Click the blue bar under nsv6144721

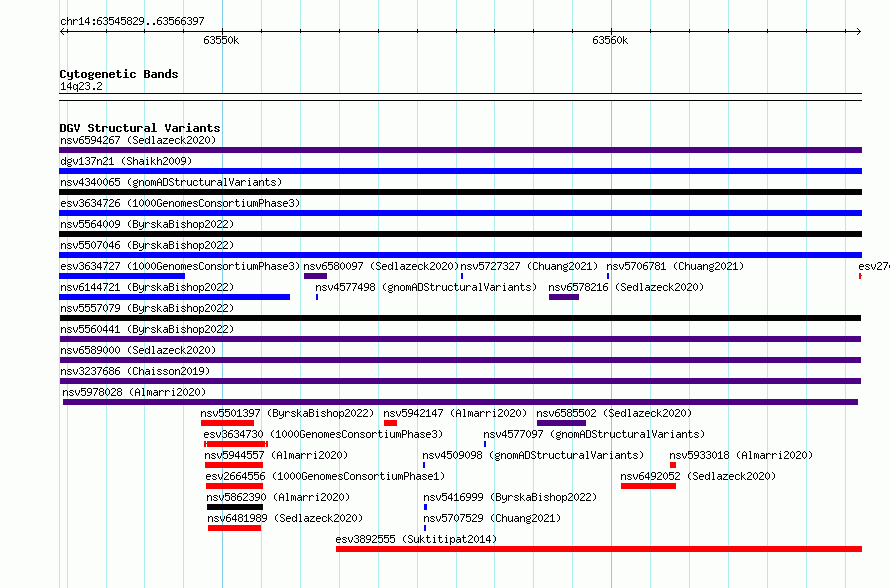174,297
